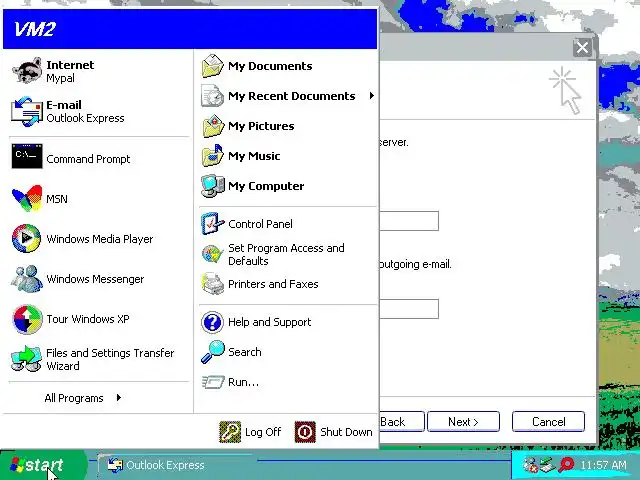This screenshot has height=480, width=640.
Task: Click the Start button
Action: pyautogui.click(x=43, y=465)
